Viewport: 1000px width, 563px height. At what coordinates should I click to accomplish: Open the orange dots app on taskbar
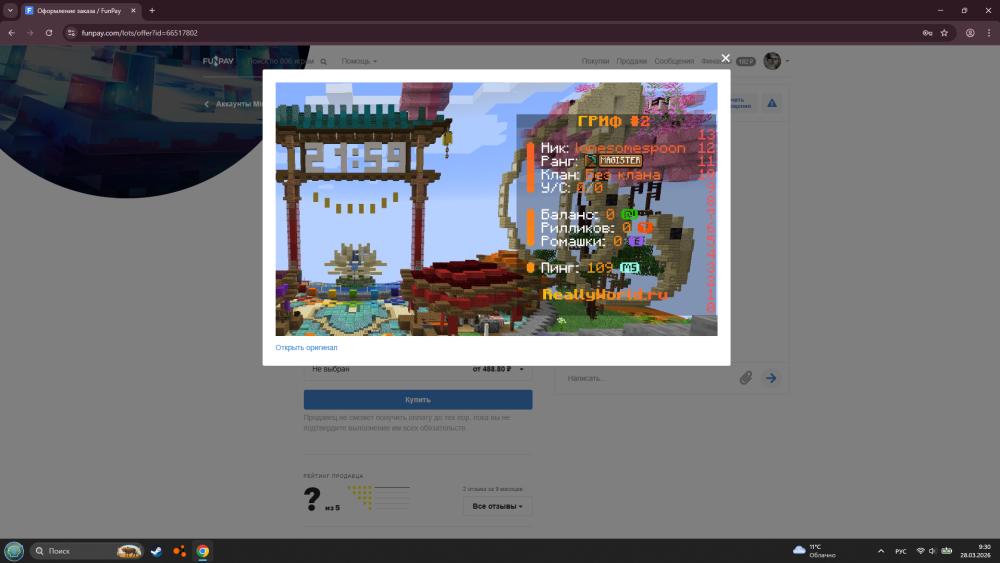(x=180, y=551)
